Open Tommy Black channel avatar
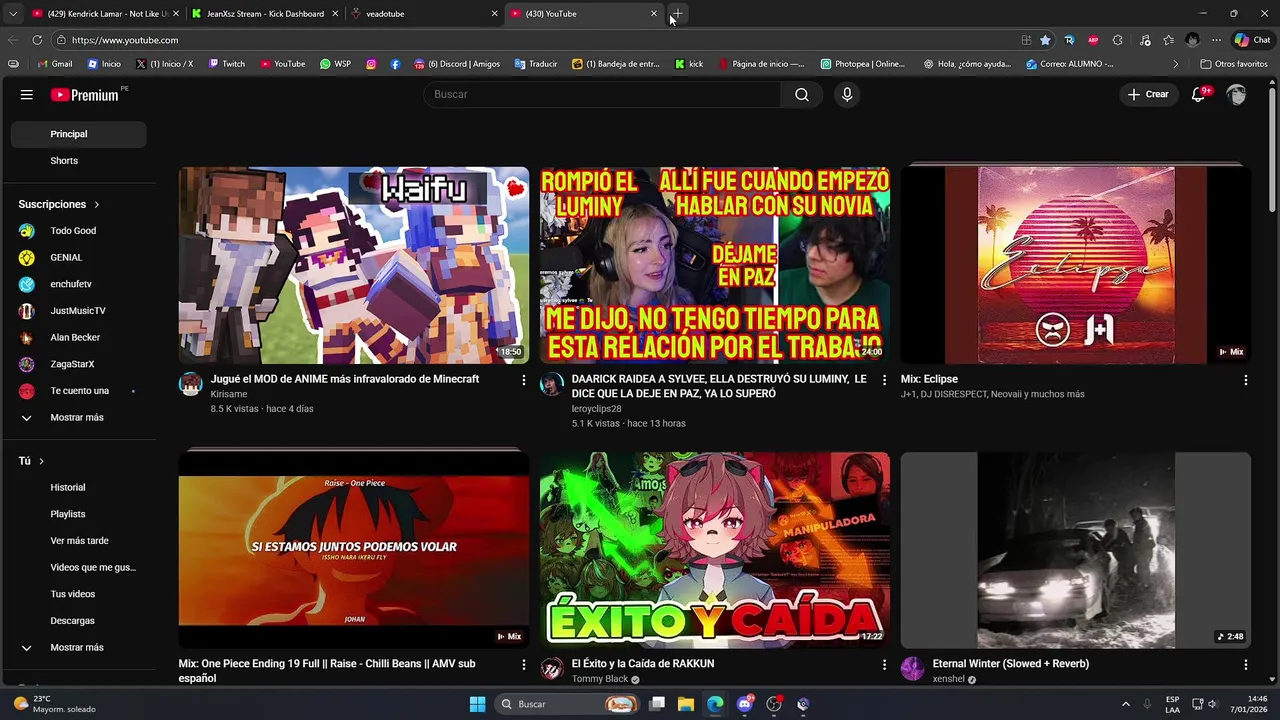This screenshot has height=720, width=1280. click(551, 669)
